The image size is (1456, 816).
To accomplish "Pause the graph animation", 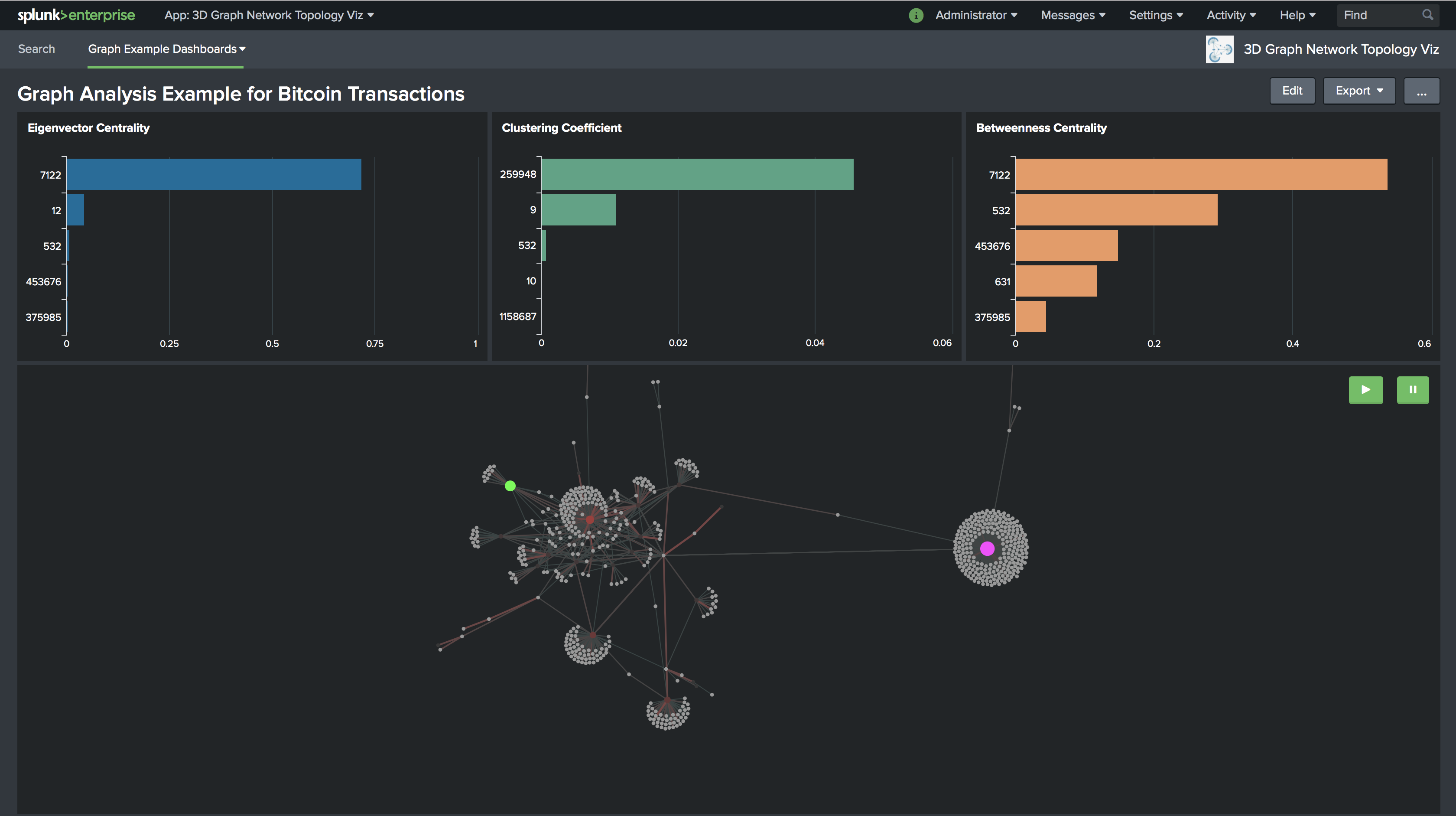I will point(1413,390).
